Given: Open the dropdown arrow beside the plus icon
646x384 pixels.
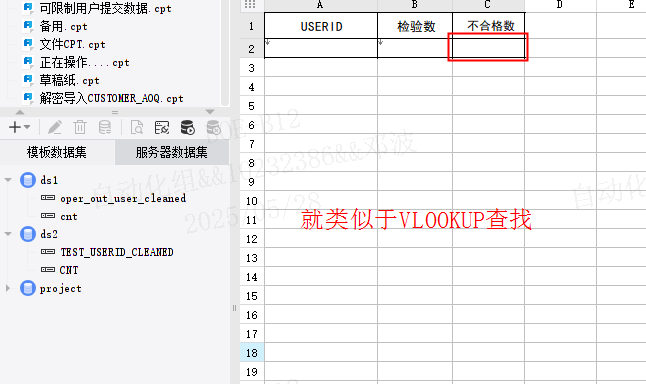Looking at the screenshot, I should (x=27, y=127).
